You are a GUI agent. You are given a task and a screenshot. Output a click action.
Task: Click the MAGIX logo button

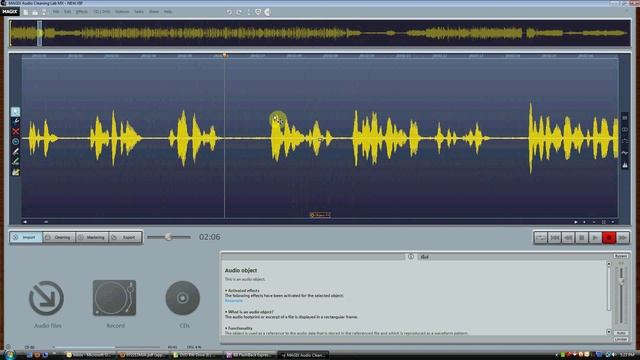tap(9, 12)
